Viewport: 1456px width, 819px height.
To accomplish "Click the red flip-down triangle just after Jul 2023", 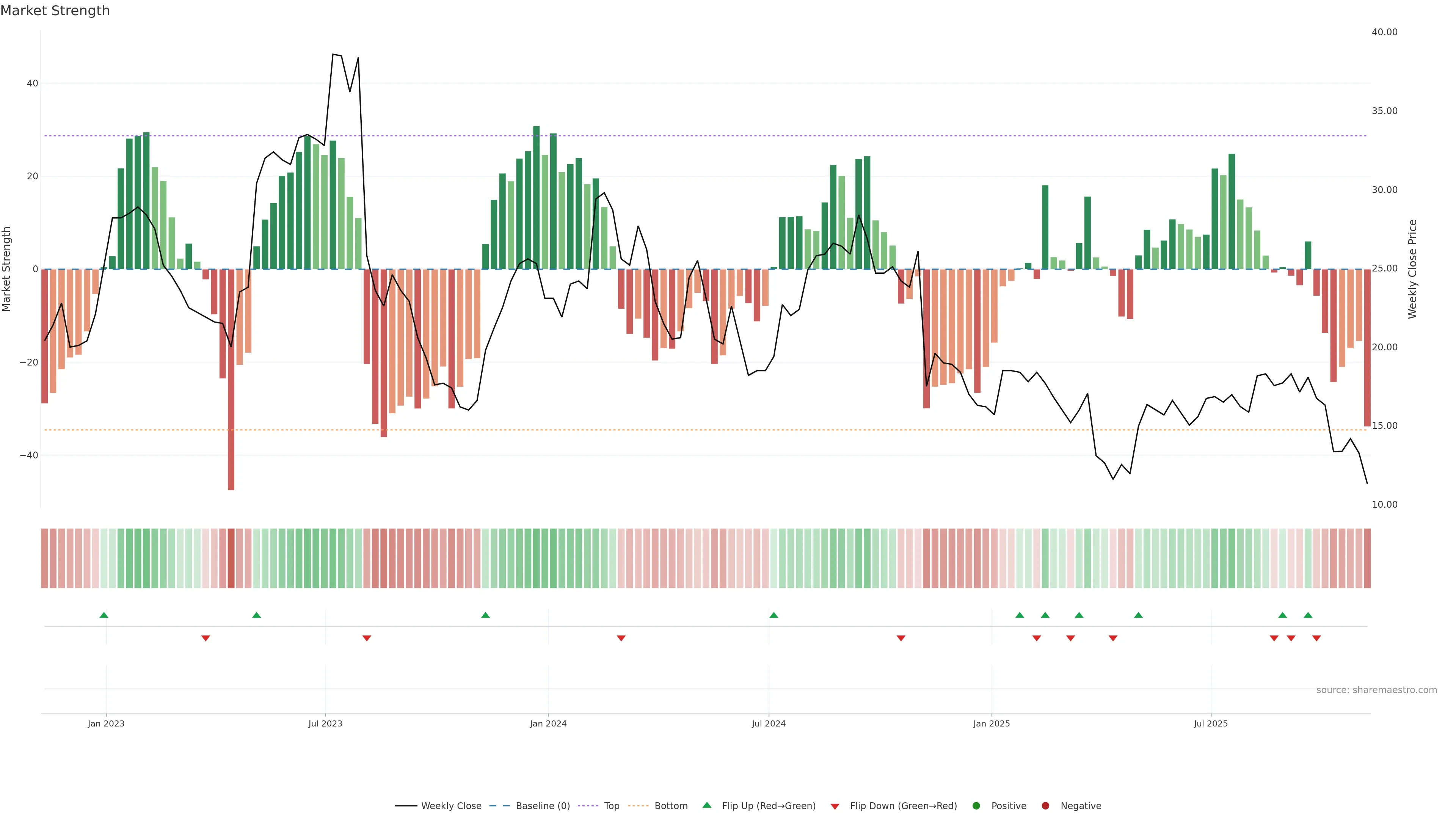I will click(x=367, y=638).
